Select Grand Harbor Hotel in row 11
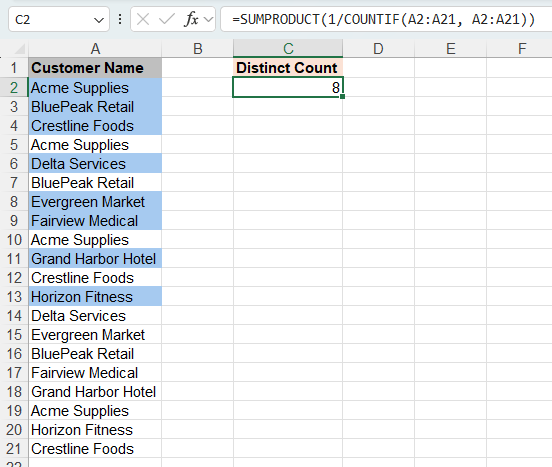Screen dimensions: 552x467 [95, 259]
